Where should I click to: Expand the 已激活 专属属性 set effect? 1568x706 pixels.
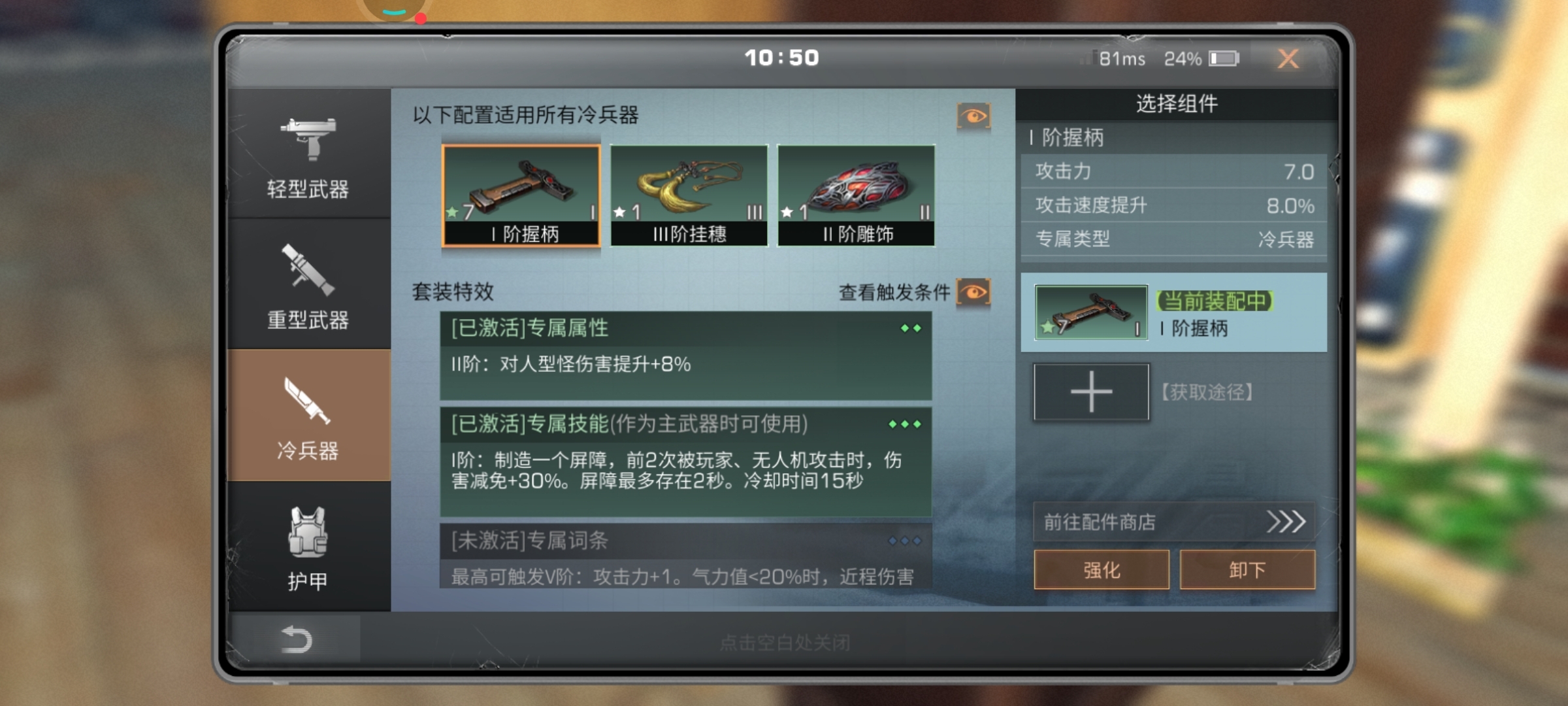[686, 356]
